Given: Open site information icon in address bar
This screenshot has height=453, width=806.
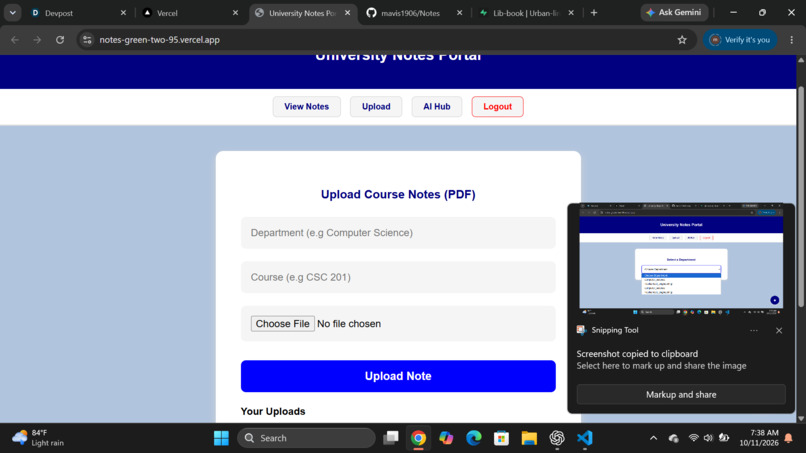Looking at the screenshot, I should point(87,40).
